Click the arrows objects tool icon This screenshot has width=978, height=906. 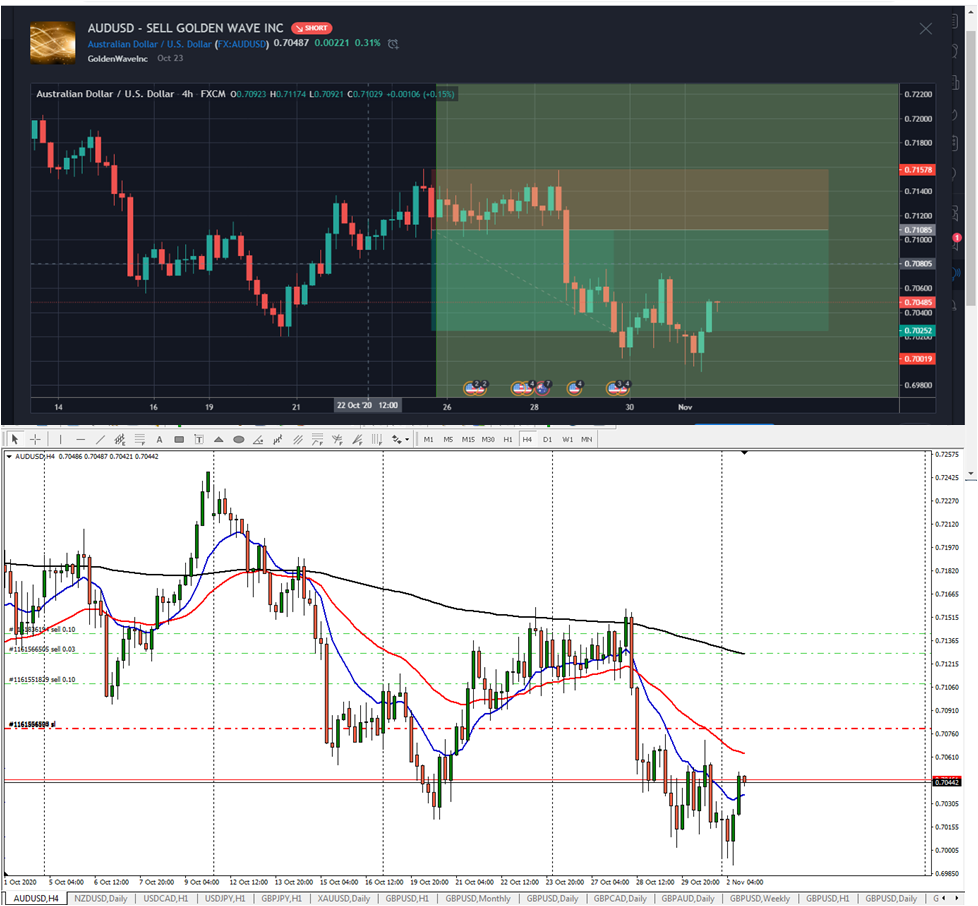click(x=397, y=439)
